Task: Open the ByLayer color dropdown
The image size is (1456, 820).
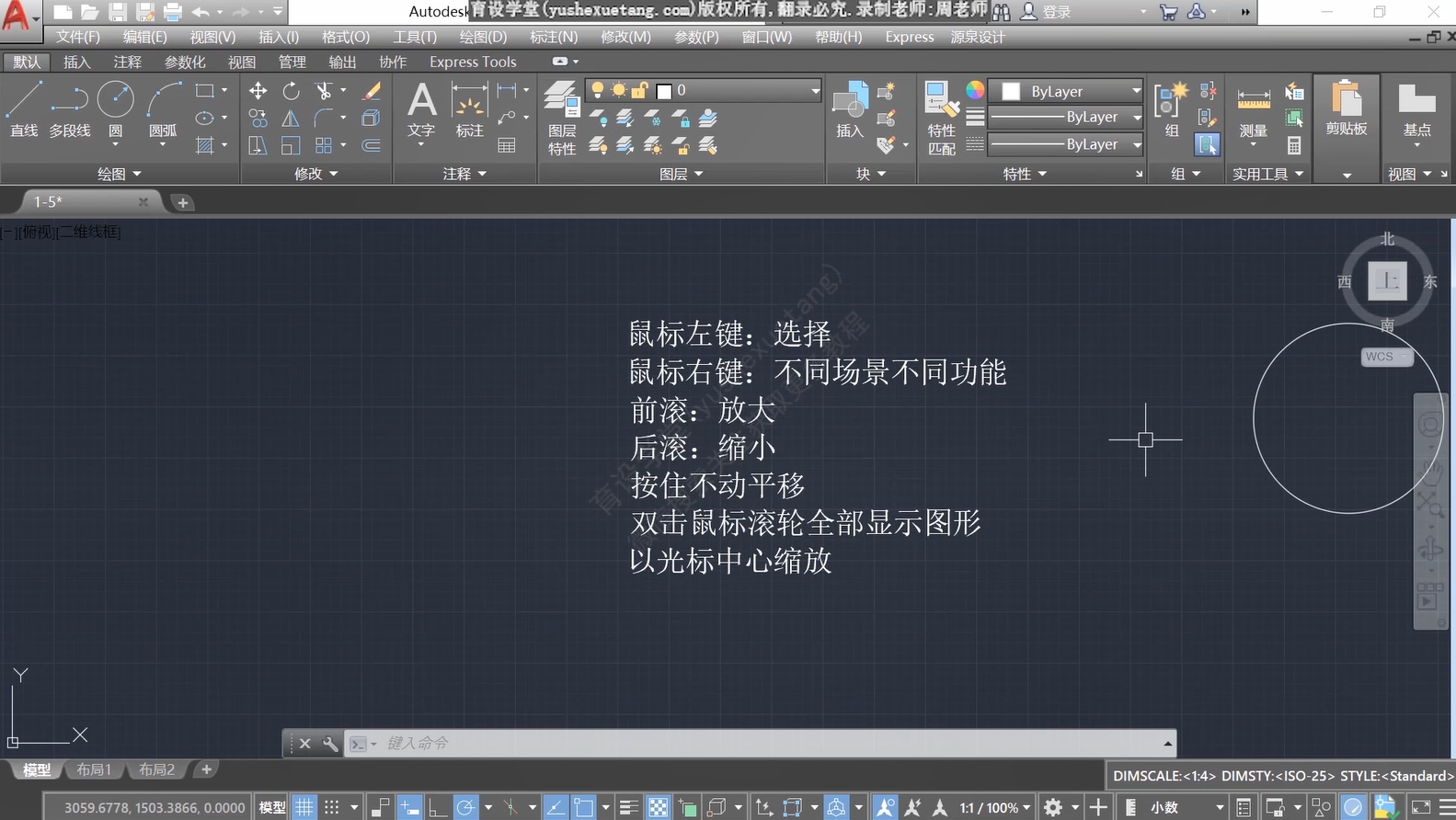Action: click(x=1066, y=91)
